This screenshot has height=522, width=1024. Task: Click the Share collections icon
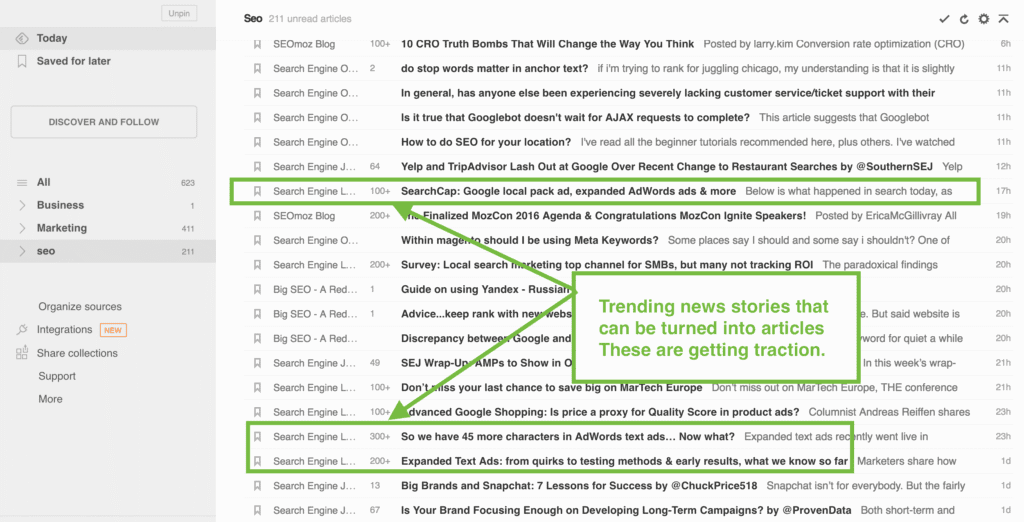pos(22,353)
